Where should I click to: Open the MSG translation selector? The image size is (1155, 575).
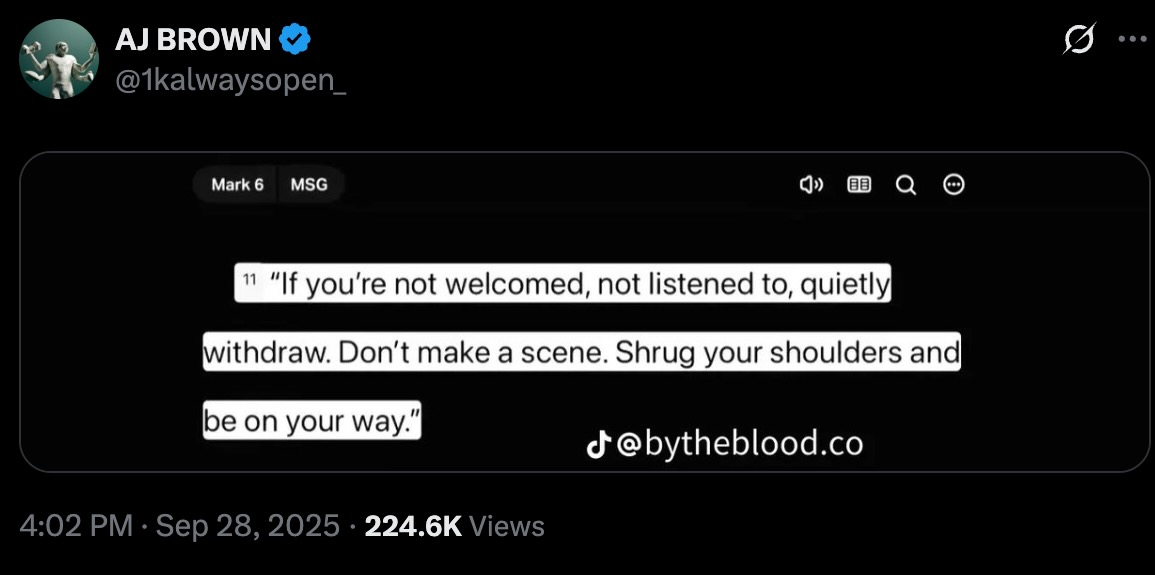[309, 185]
